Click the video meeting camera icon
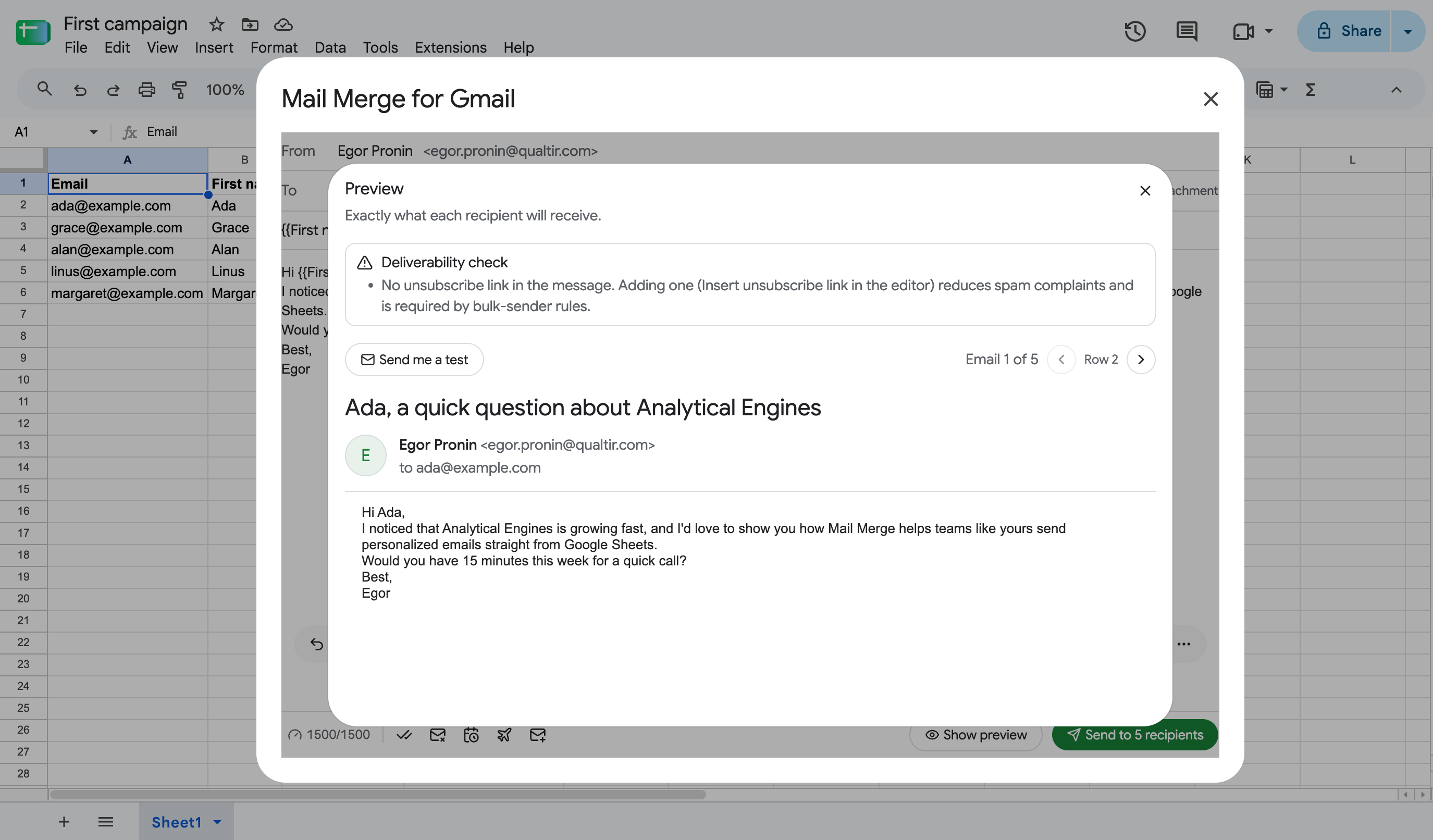The width and height of the screenshot is (1433, 840). click(x=1243, y=31)
